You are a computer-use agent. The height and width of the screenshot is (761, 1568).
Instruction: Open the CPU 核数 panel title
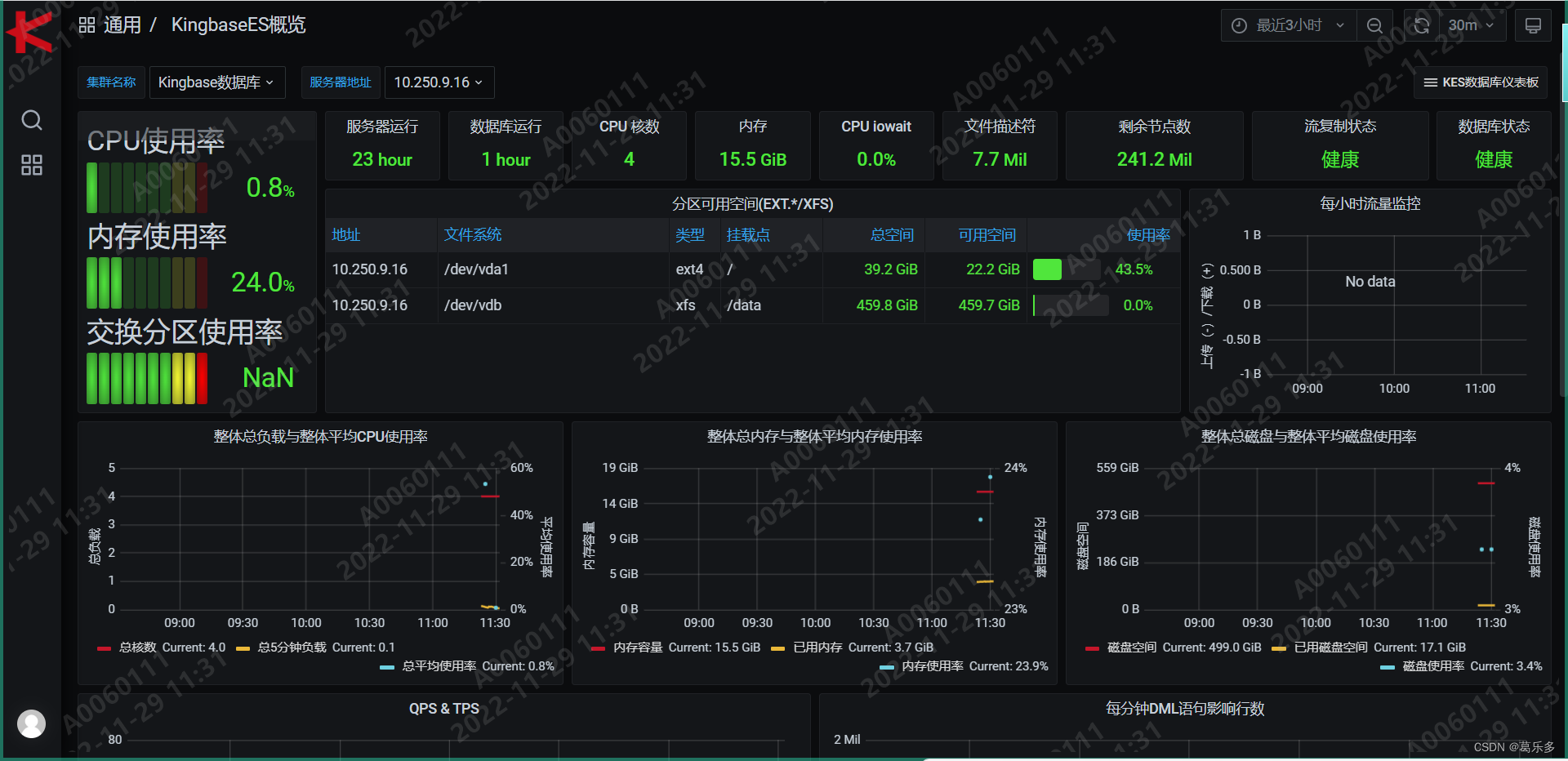[x=629, y=127]
